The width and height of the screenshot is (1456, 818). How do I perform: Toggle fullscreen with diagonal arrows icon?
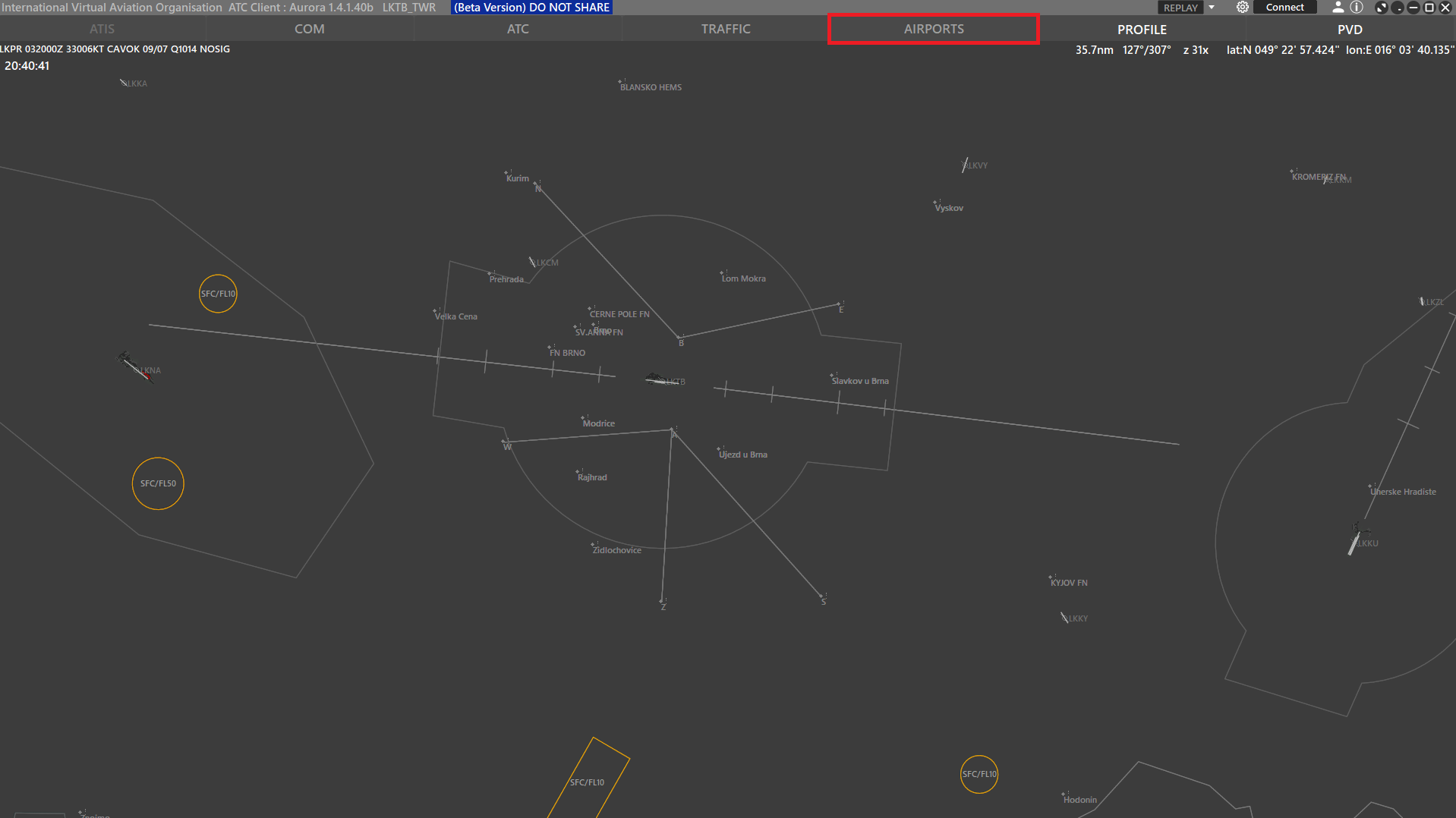[1382, 8]
